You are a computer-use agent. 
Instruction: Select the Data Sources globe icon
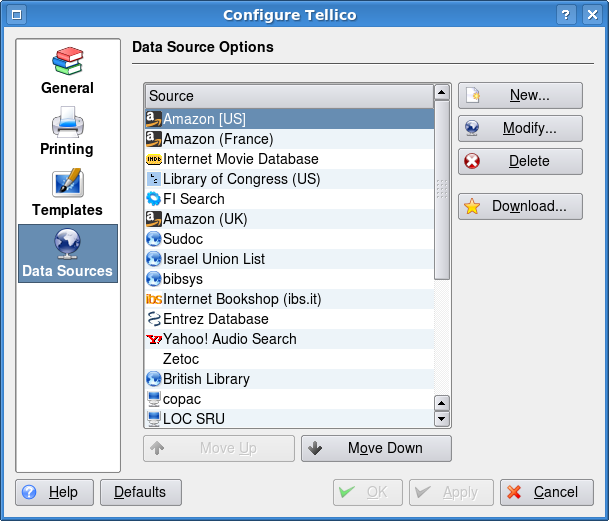click(x=68, y=244)
